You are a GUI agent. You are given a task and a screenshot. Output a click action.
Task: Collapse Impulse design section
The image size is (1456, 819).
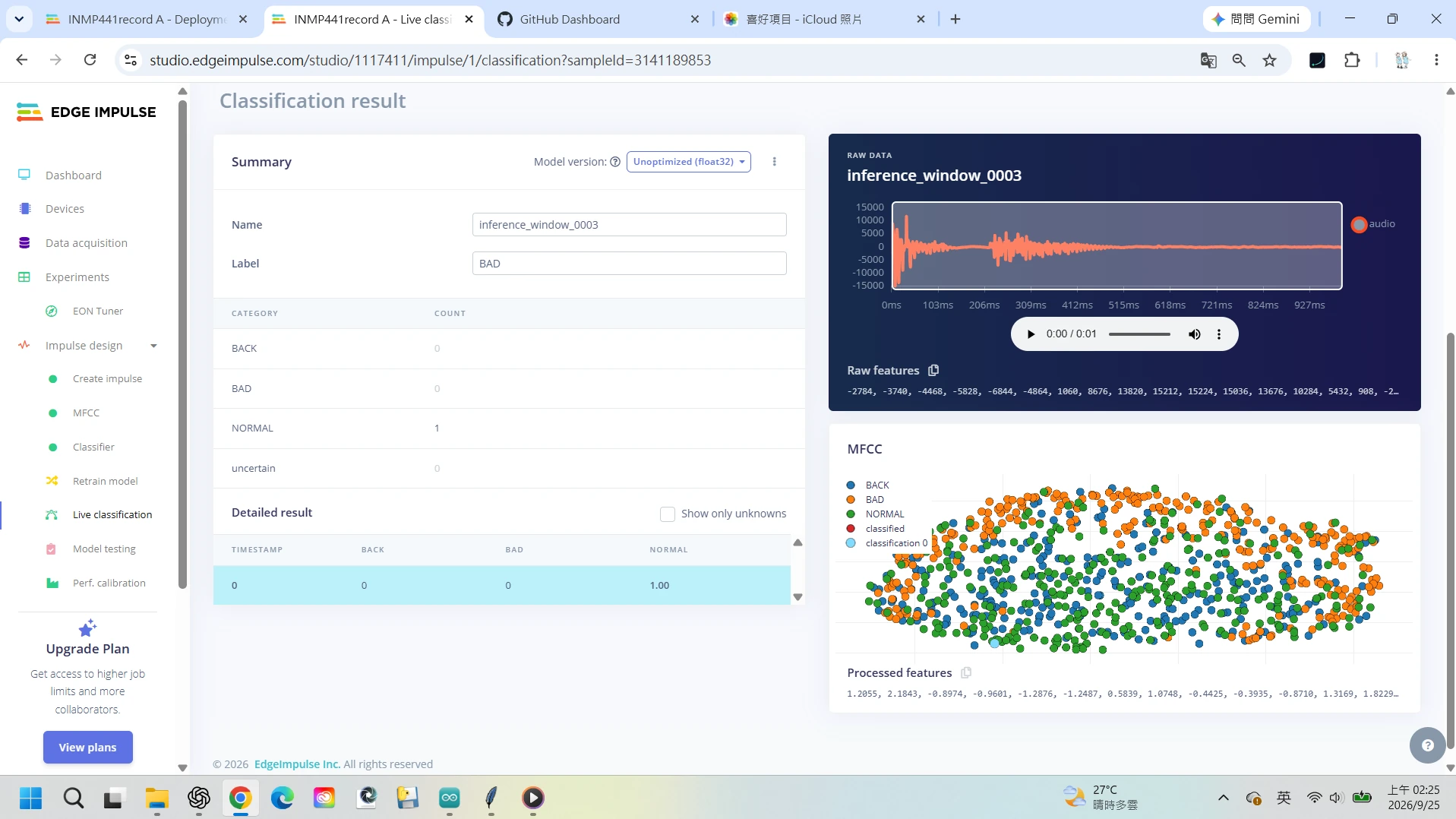click(153, 346)
